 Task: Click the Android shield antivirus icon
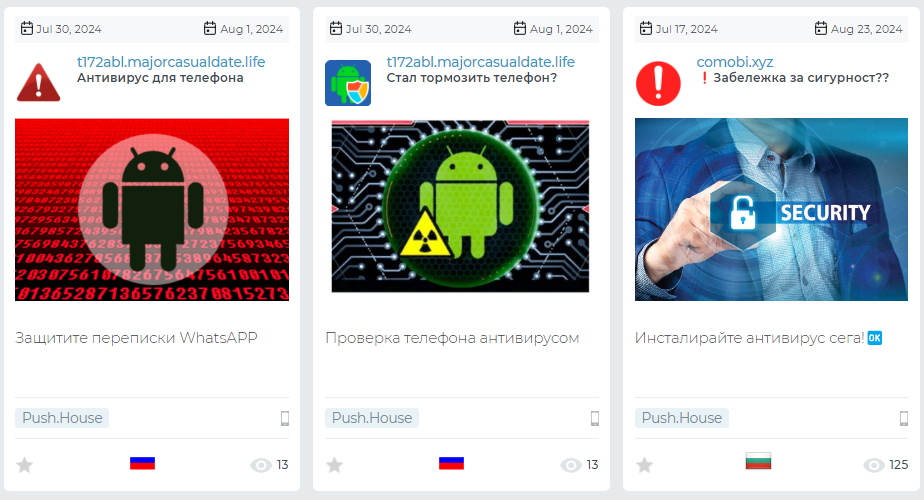tap(348, 83)
